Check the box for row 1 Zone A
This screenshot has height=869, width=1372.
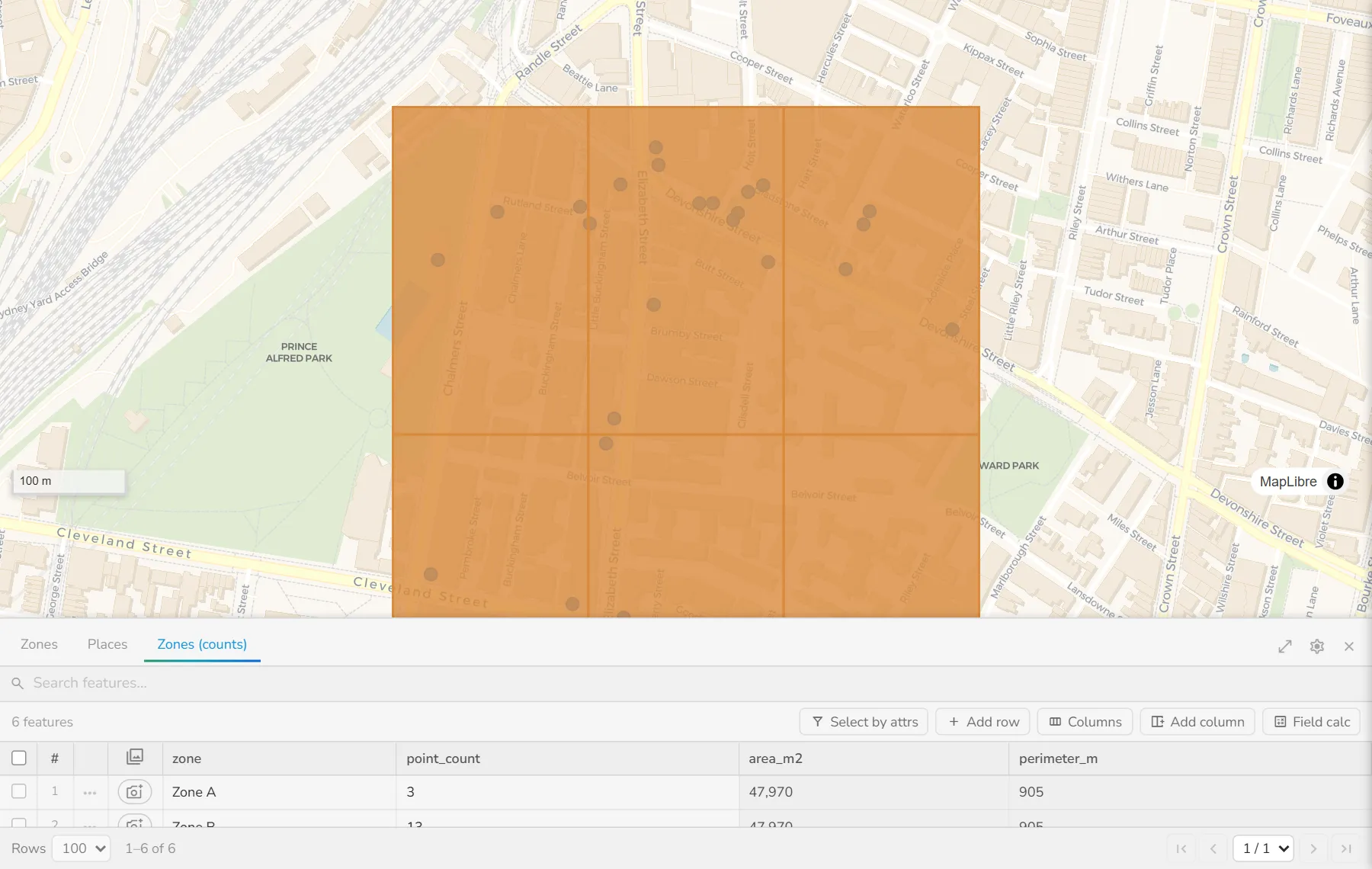(x=19, y=791)
